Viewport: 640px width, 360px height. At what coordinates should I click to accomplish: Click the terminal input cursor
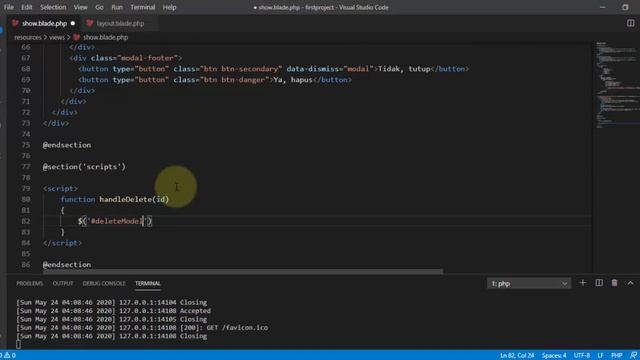18,344
